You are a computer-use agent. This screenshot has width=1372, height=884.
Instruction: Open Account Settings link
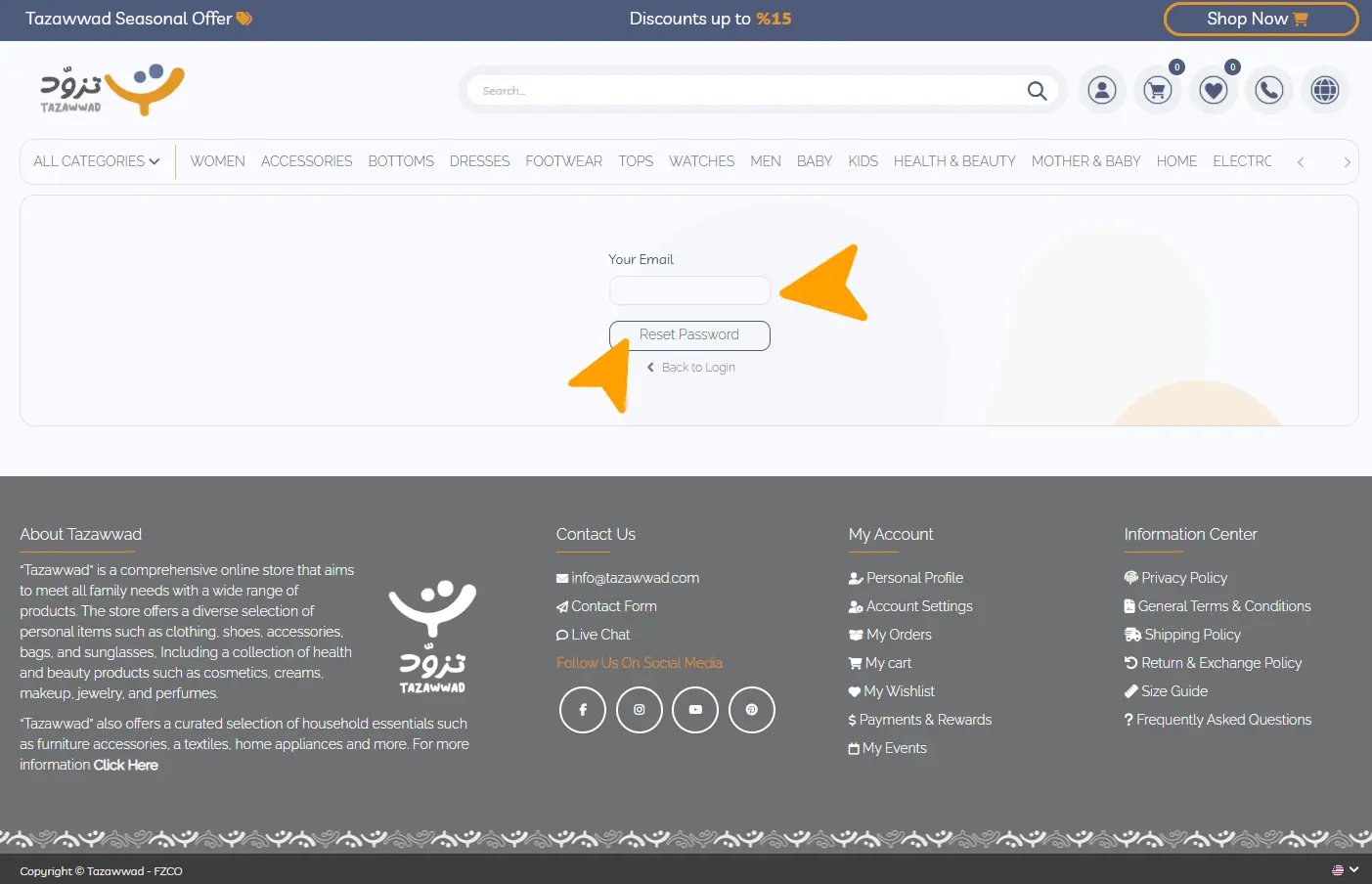[x=910, y=606]
